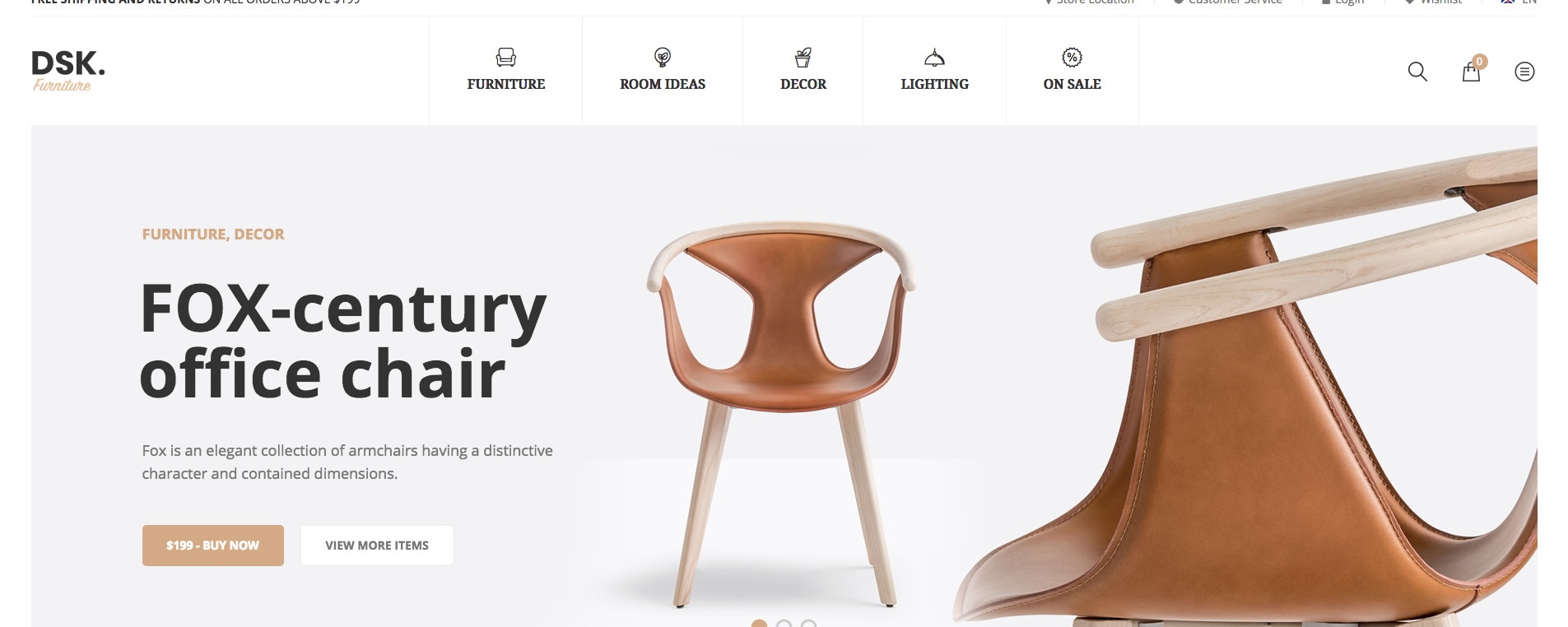Screen dimensions: 1568x627
Task: Open the circular hamburger menu icon
Action: 1524,72
